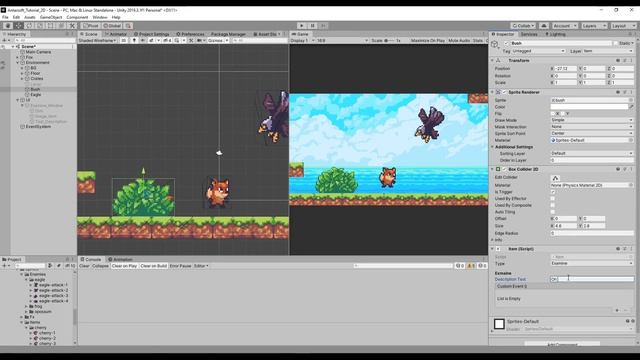Open cloud services icon beside Collab
Screen dimensions: 640x360
coord(544,26)
